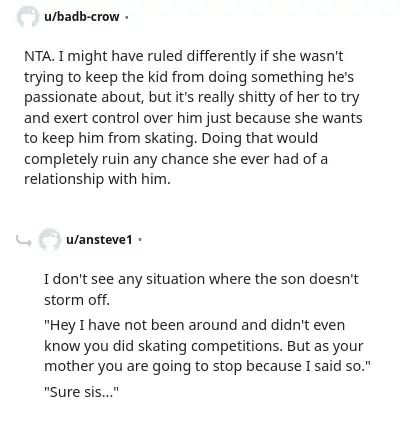Screen dimensions: 400x428
Task: Click the line 'completely ruin any chance'
Action: pos(176,159)
